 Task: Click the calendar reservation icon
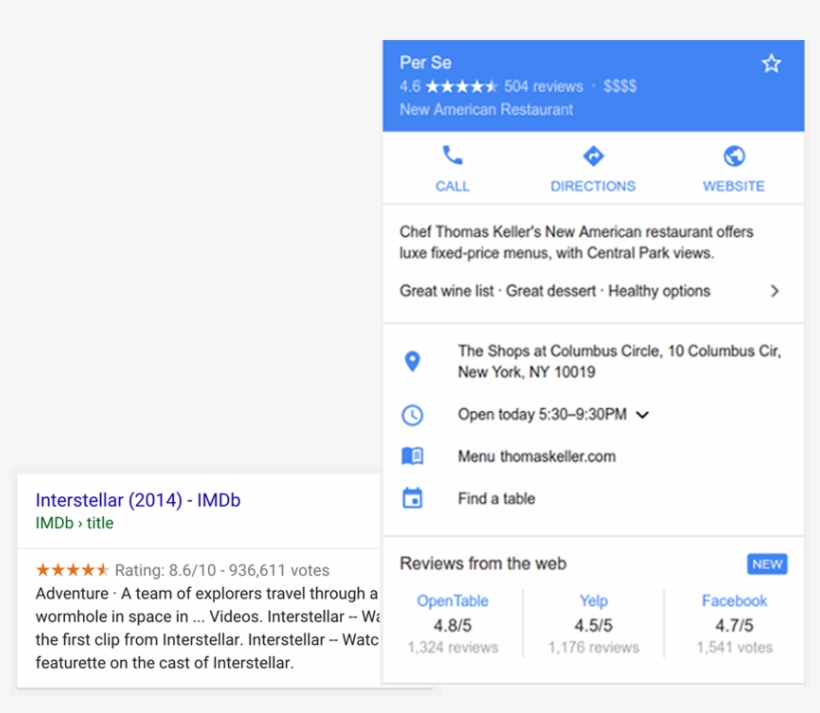(412, 498)
